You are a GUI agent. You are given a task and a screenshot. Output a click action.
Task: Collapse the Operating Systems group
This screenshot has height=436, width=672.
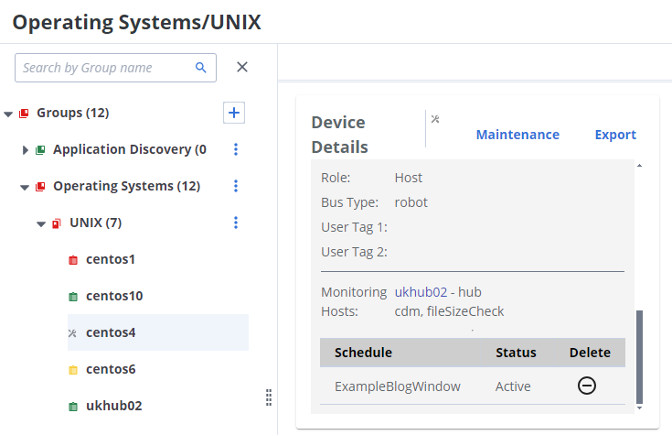coord(25,187)
